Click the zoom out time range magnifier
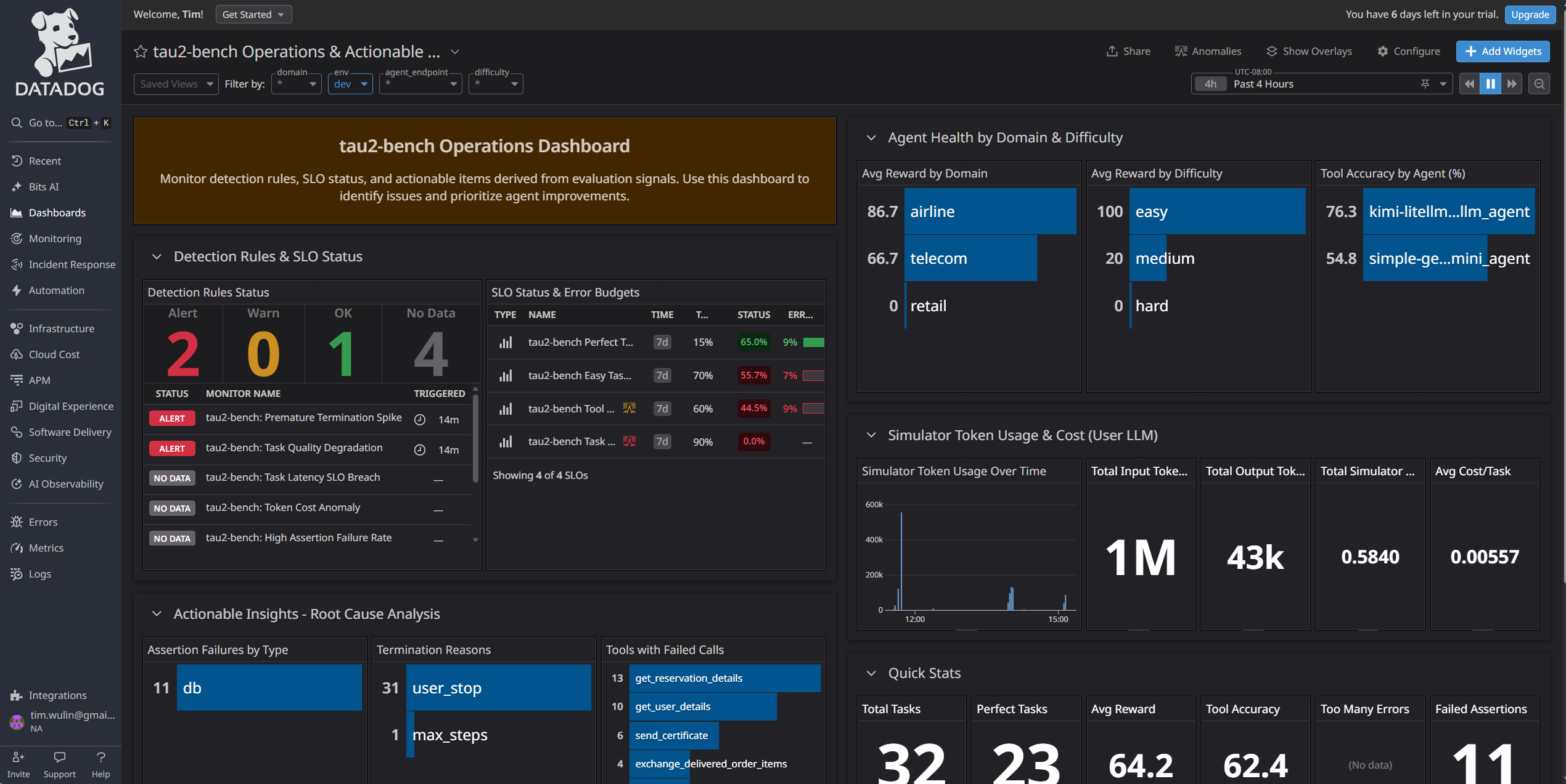1566x784 pixels. (1539, 84)
